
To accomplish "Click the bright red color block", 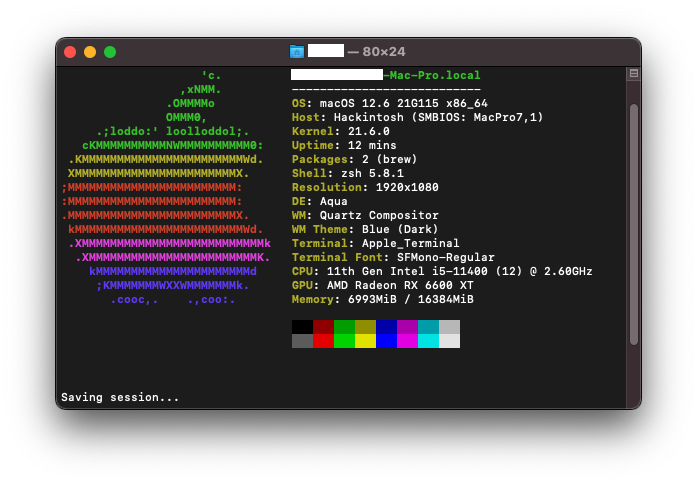I will coord(323,341).
